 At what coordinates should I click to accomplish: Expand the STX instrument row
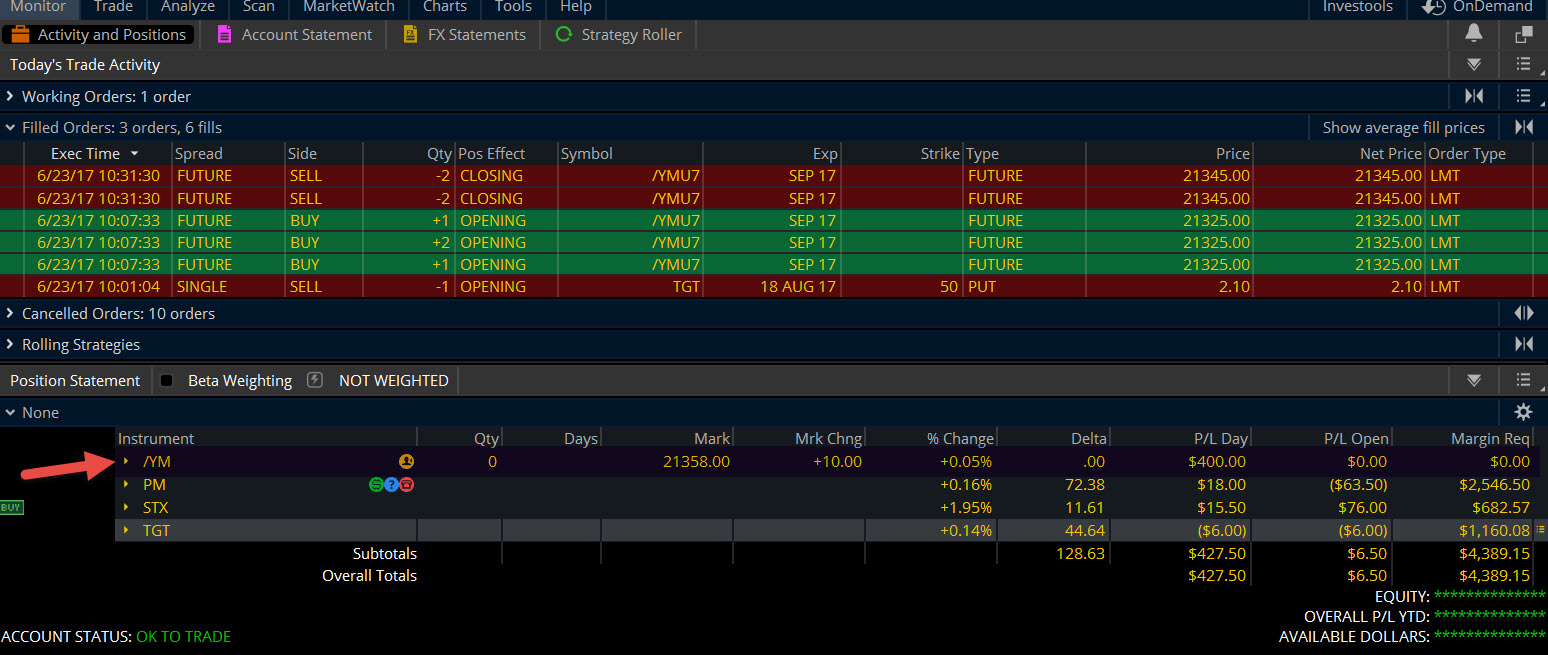[126, 507]
